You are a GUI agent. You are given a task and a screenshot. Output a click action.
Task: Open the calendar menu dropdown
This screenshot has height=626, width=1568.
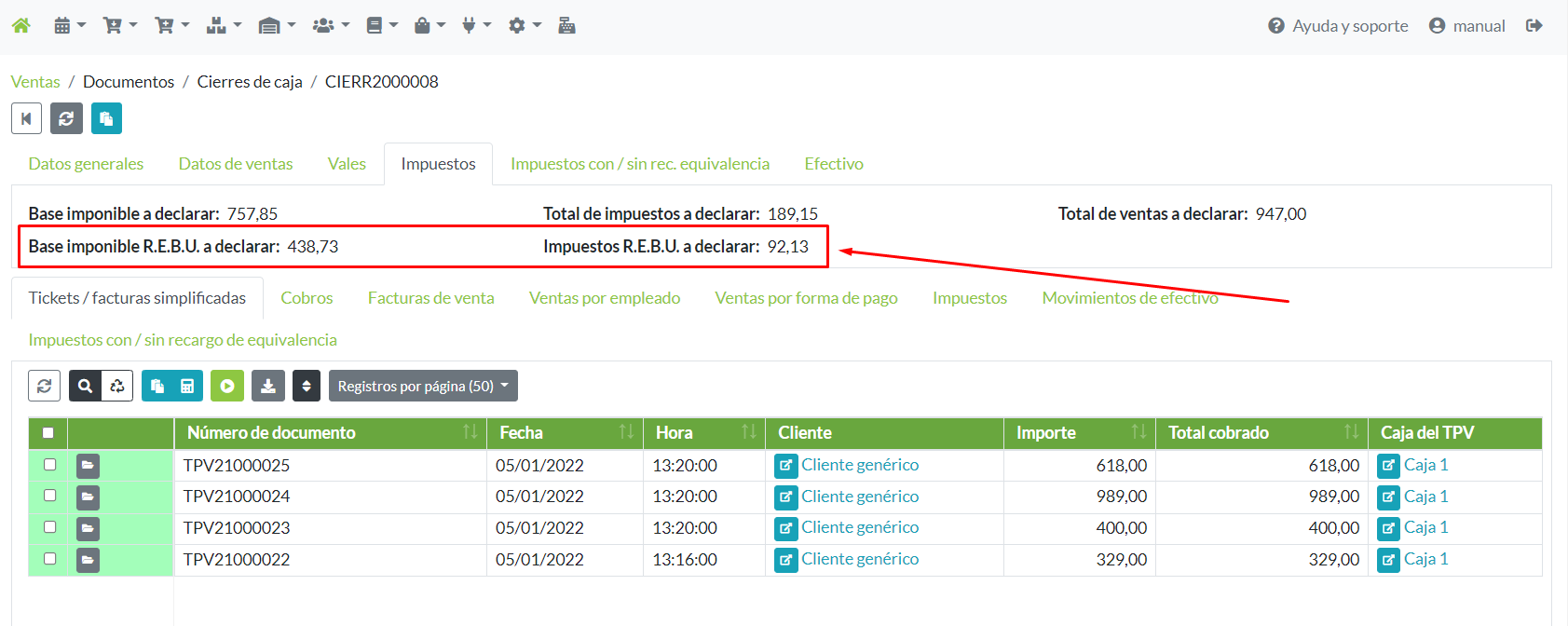[69, 26]
